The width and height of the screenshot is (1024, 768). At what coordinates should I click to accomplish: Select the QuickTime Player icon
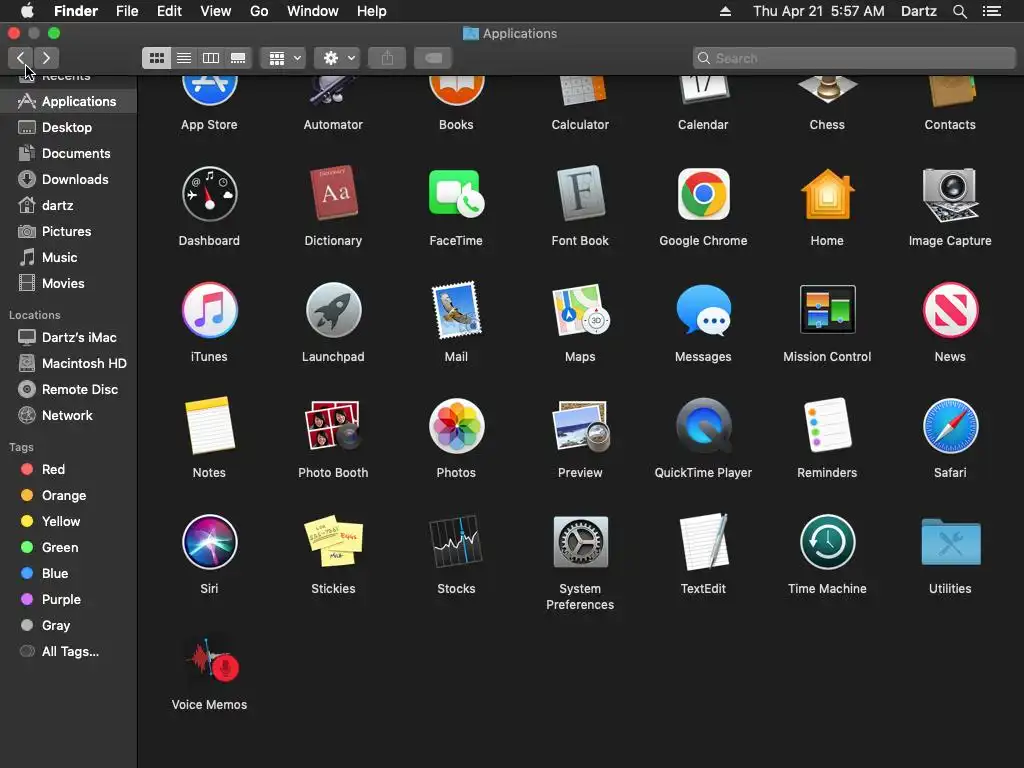[703, 426]
